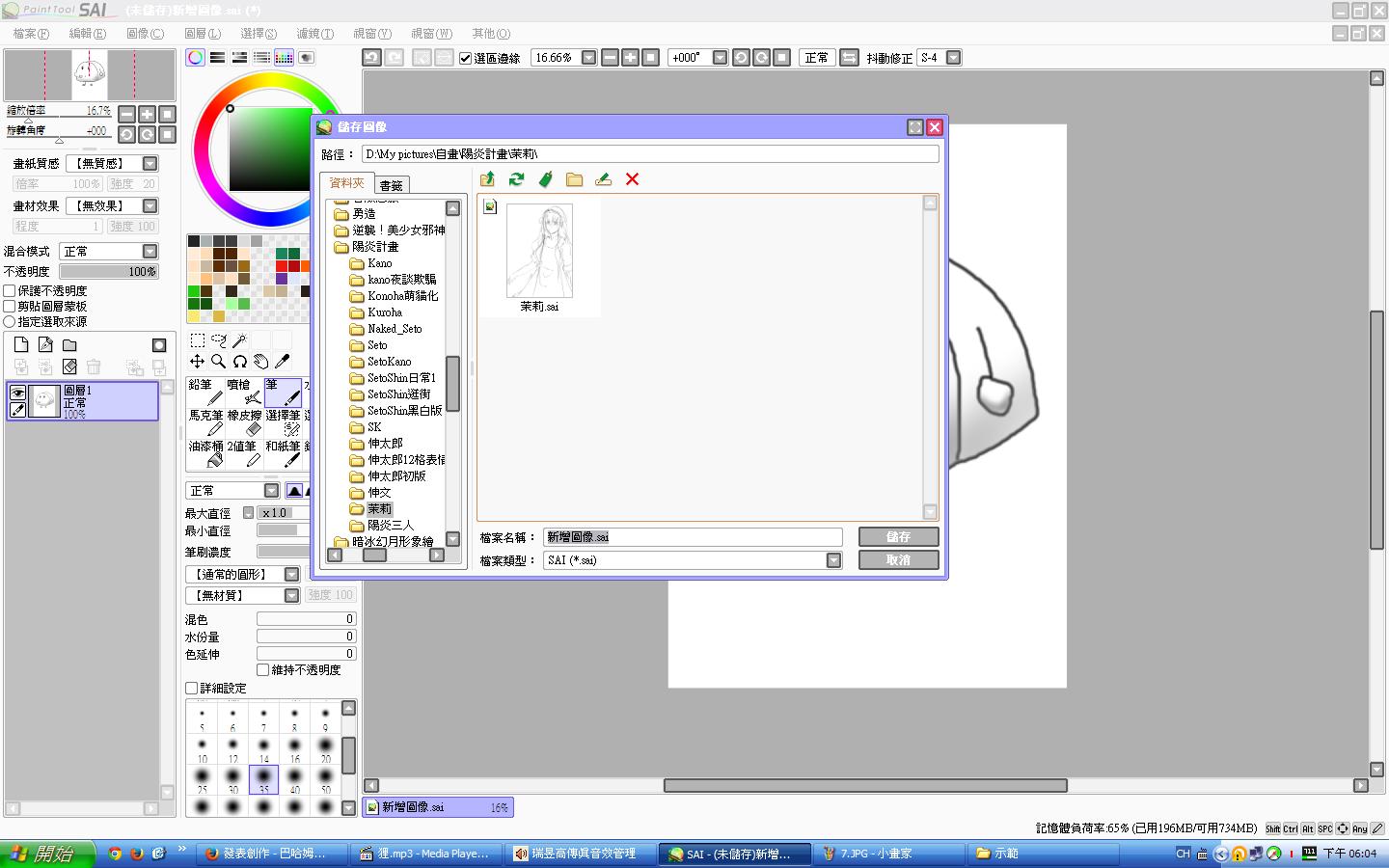Select the zoom magnifier tool
This screenshot has width=1389, height=868.
[218, 361]
